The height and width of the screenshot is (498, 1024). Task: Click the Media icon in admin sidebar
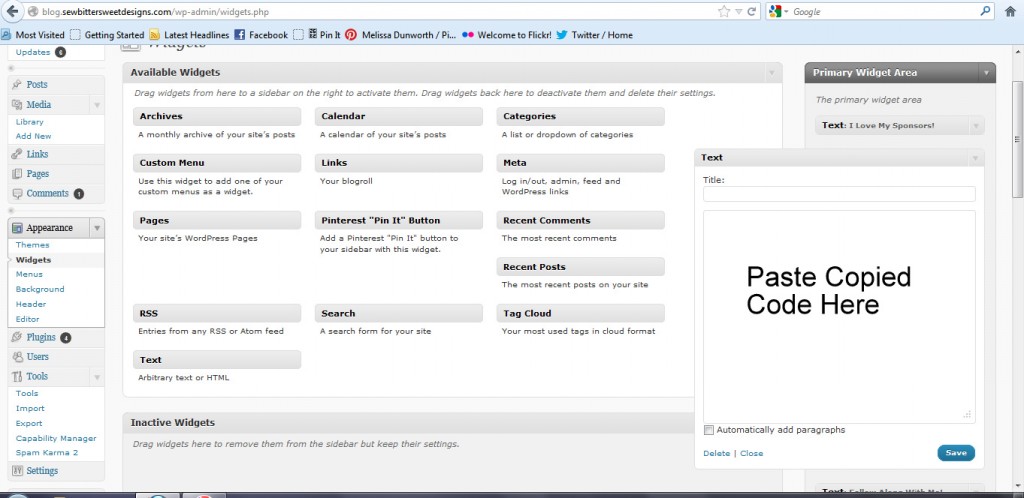(17, 105)
